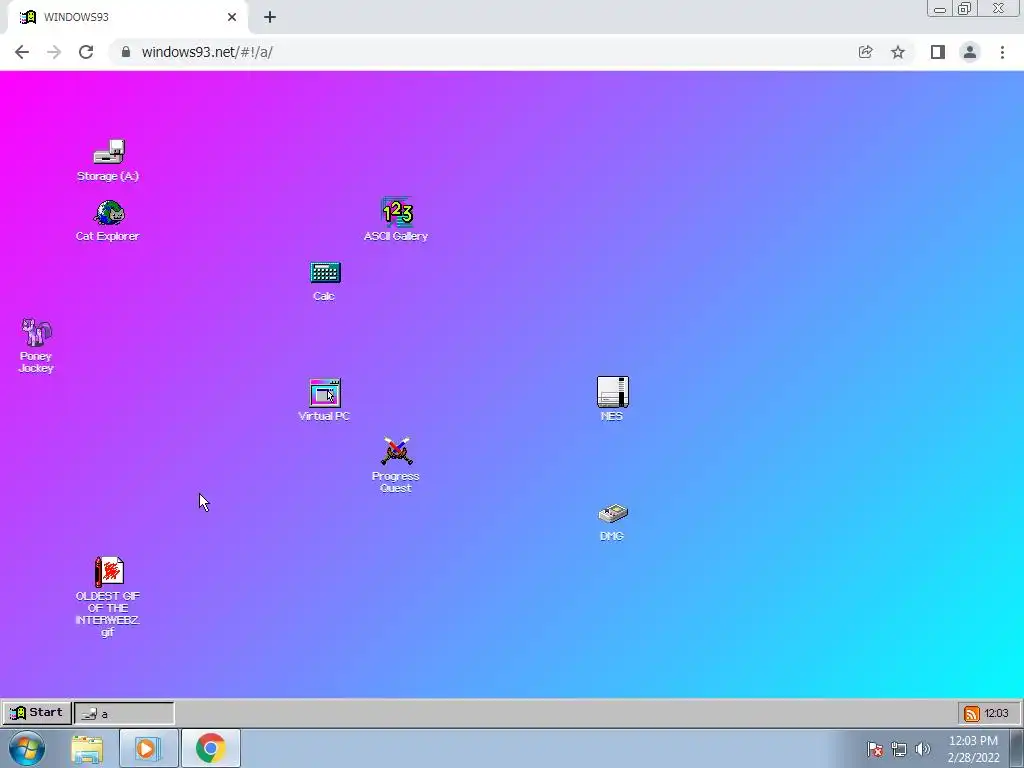Open a new browser tab
Image resolution: width=1024 pixels, height=768 pixels.
tap(270, 17)
